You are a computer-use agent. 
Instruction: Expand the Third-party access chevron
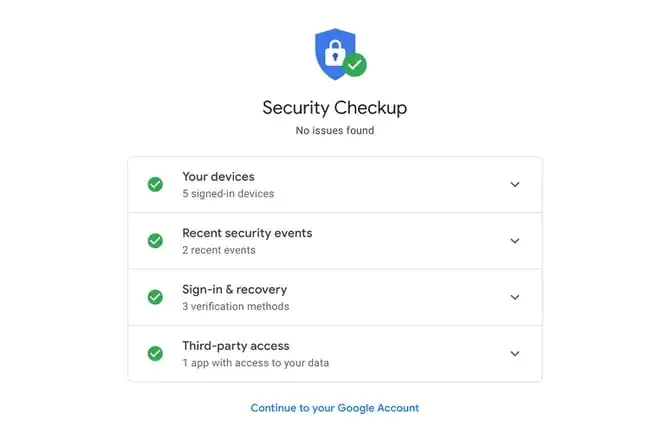tap(515, 353)
